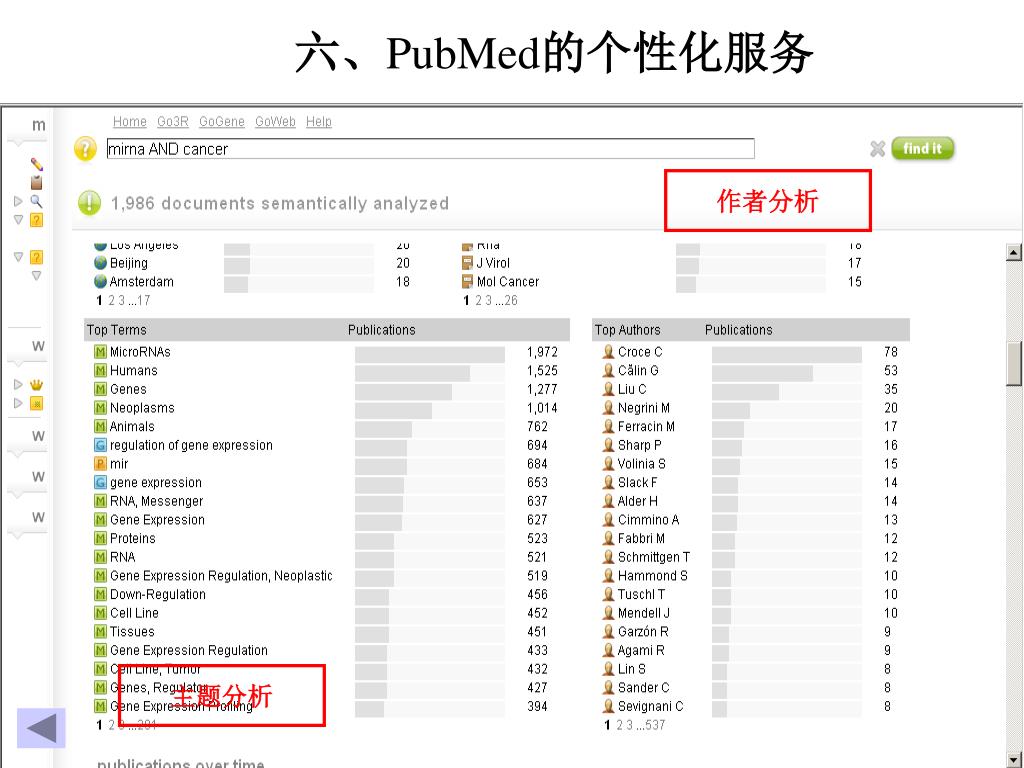Open the Go3R link
This screenshot has height=768, width=1024.
172,121
